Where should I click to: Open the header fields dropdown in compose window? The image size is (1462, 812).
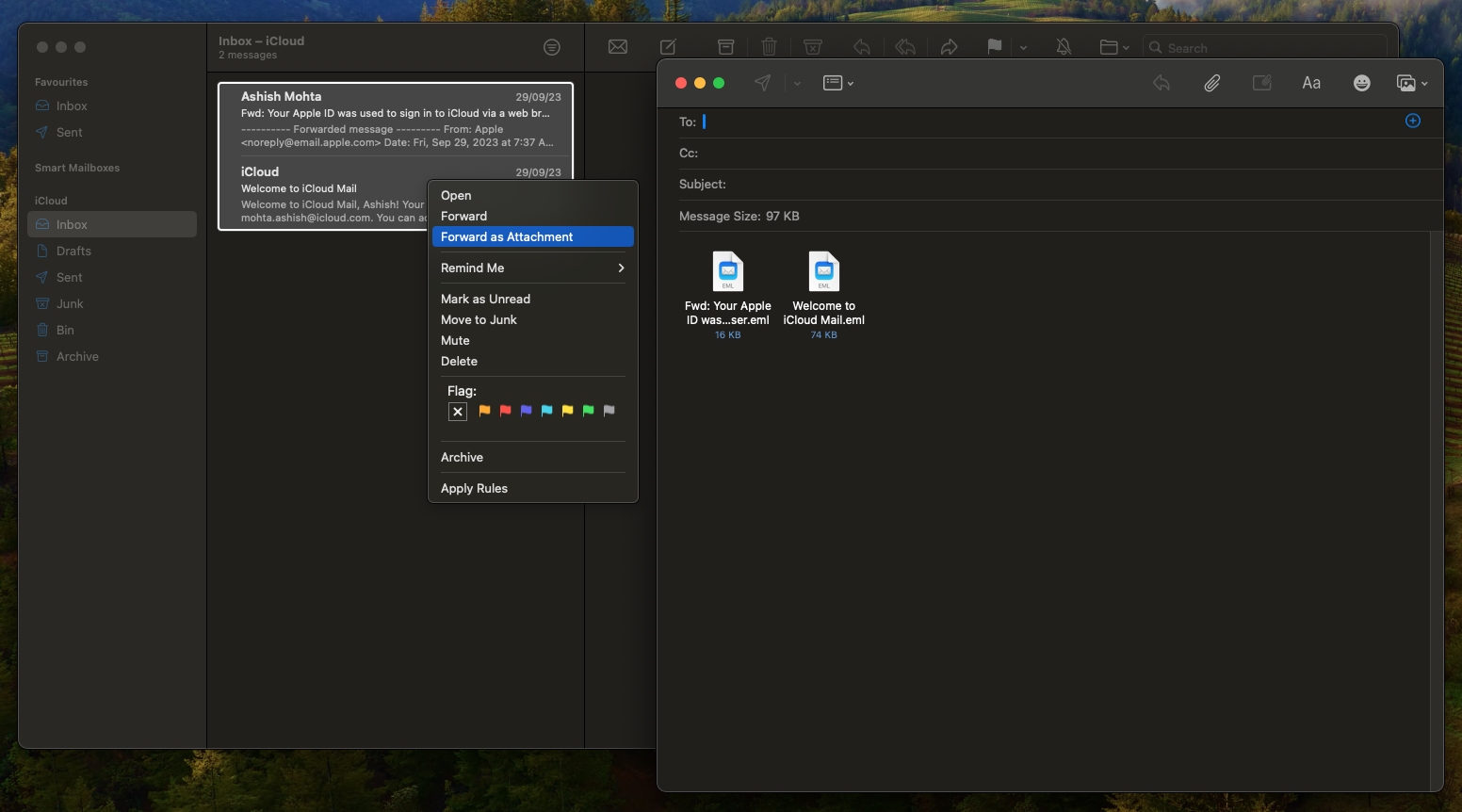coord(837,83)
